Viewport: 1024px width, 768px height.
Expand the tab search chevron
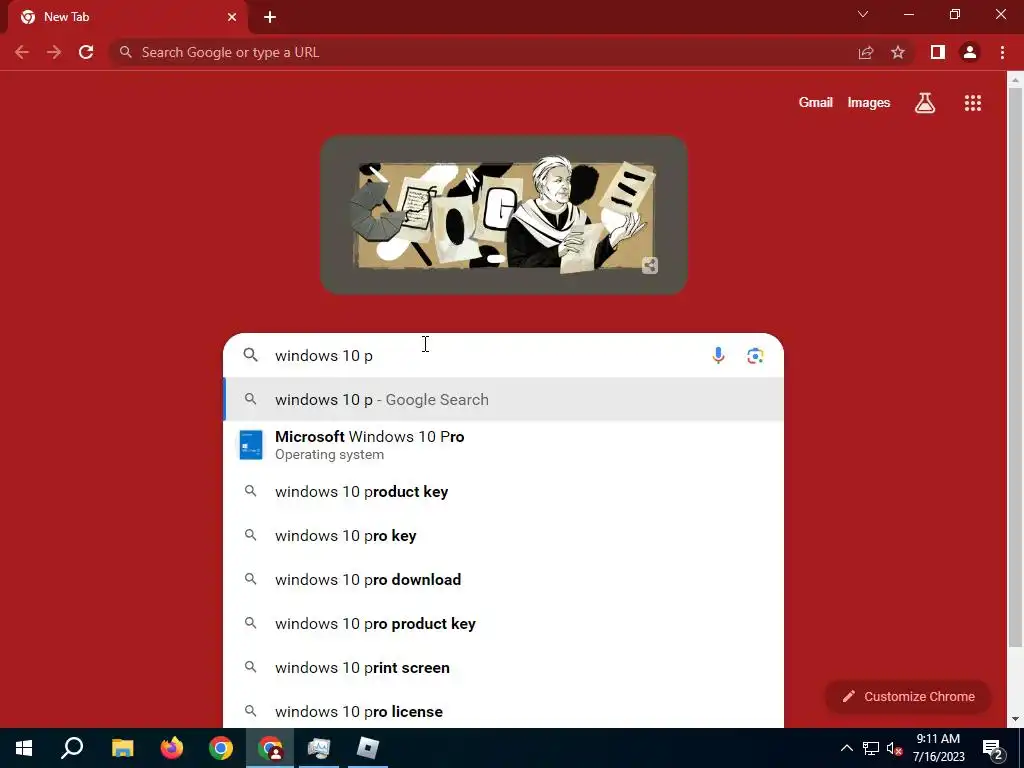[863, 14]
